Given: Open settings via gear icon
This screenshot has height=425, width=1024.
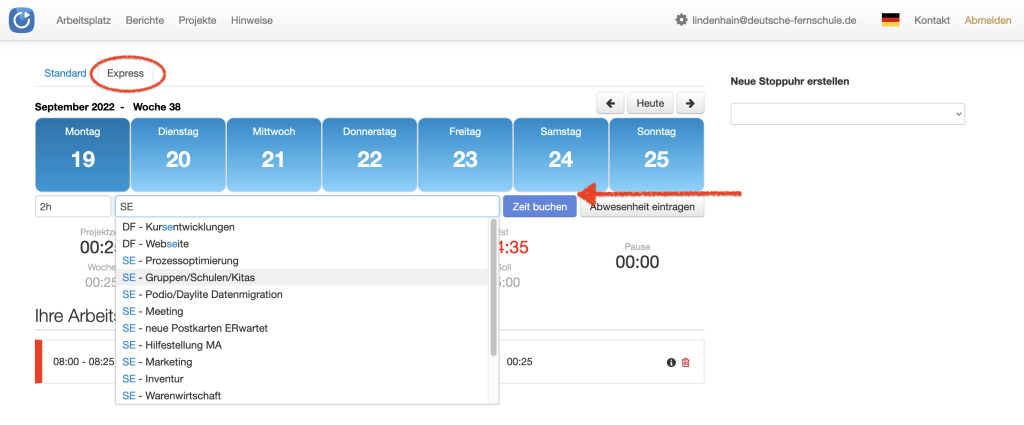Looking at the screenshot, I should [681, 20].
